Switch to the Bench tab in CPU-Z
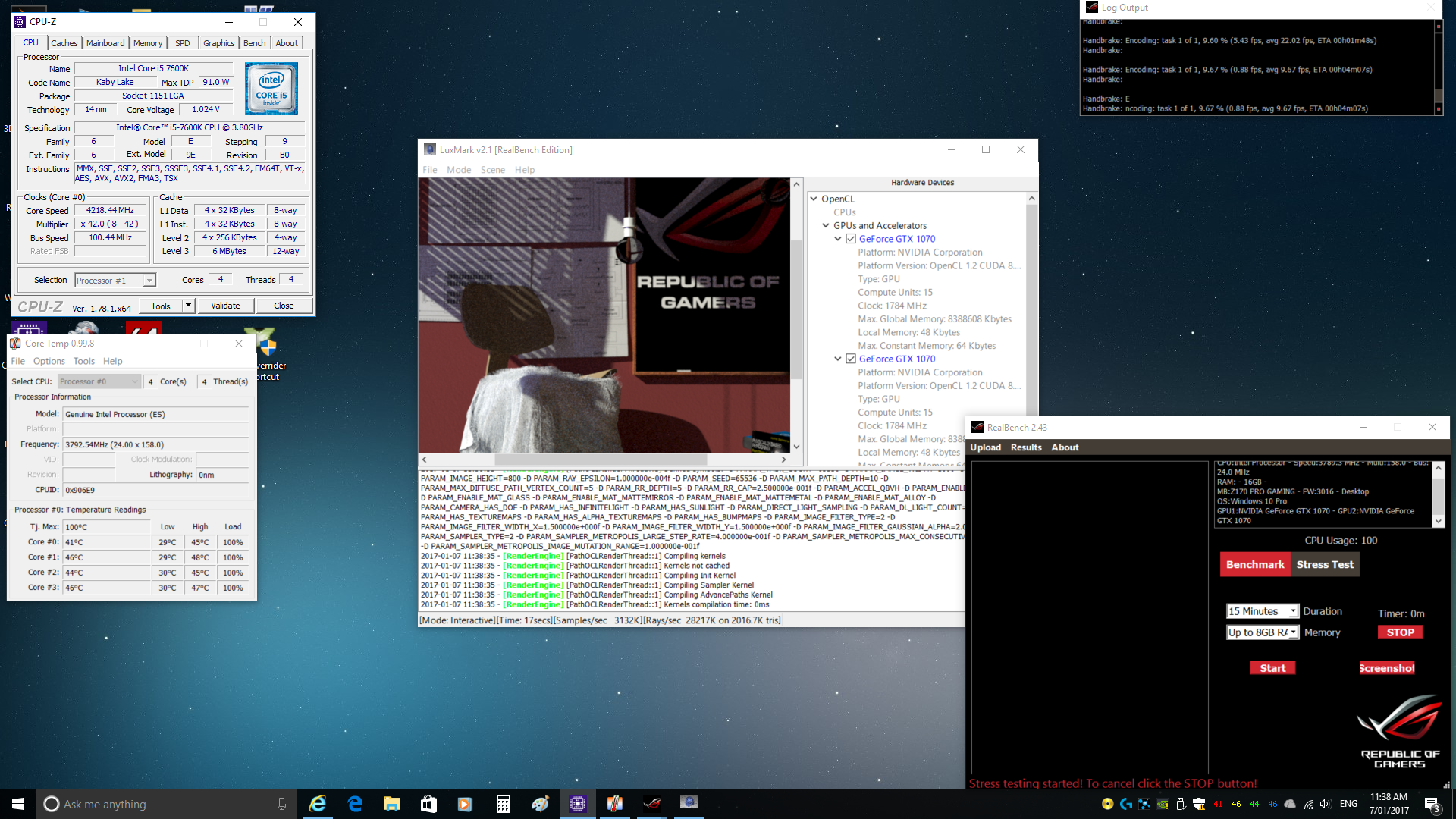This screenshot has width=1456, height=819. pyautogui.click(x=255, y=43)
